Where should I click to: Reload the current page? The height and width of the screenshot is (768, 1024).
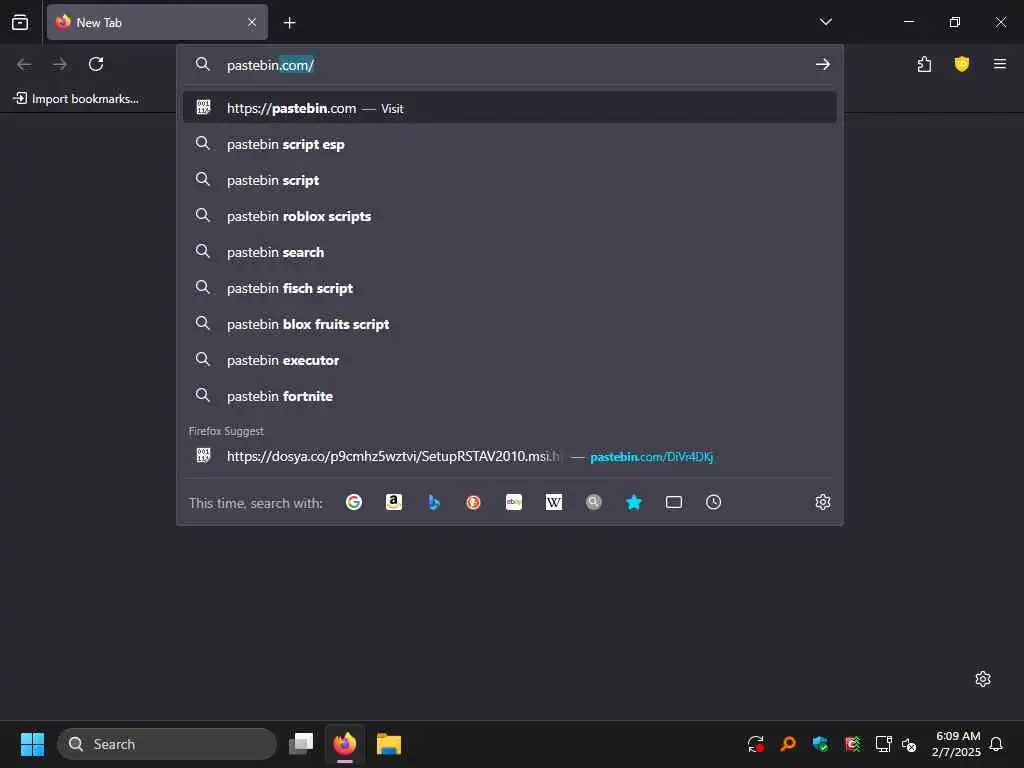(x=96, y=64)
